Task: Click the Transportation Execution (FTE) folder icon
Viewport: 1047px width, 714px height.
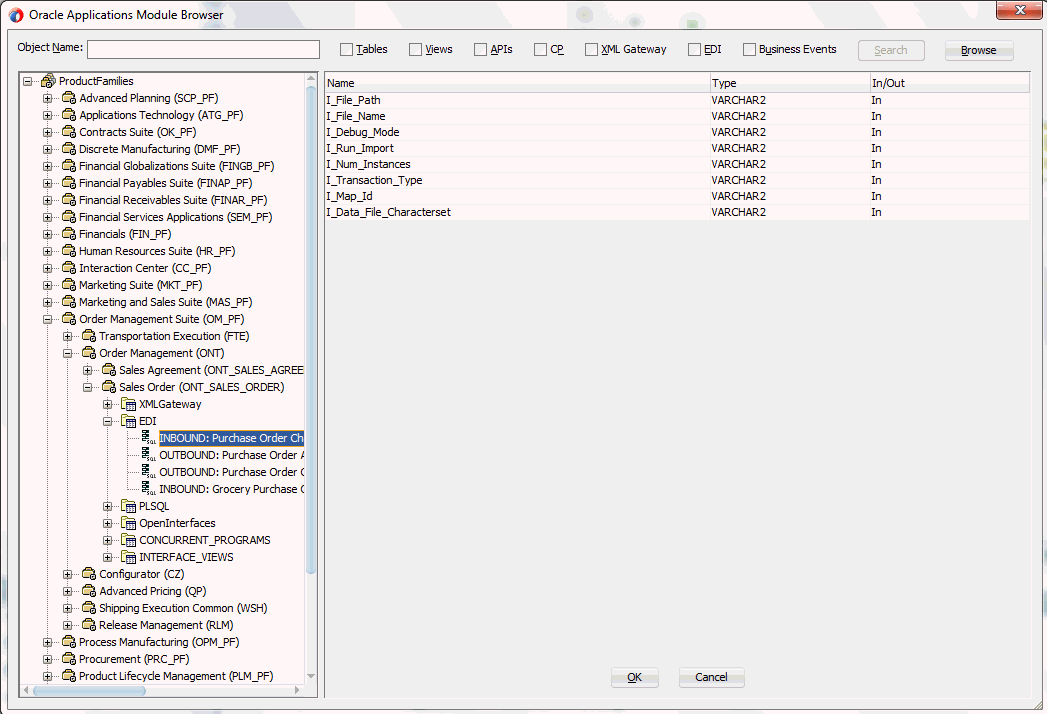Action: click(x=89, y=336)
